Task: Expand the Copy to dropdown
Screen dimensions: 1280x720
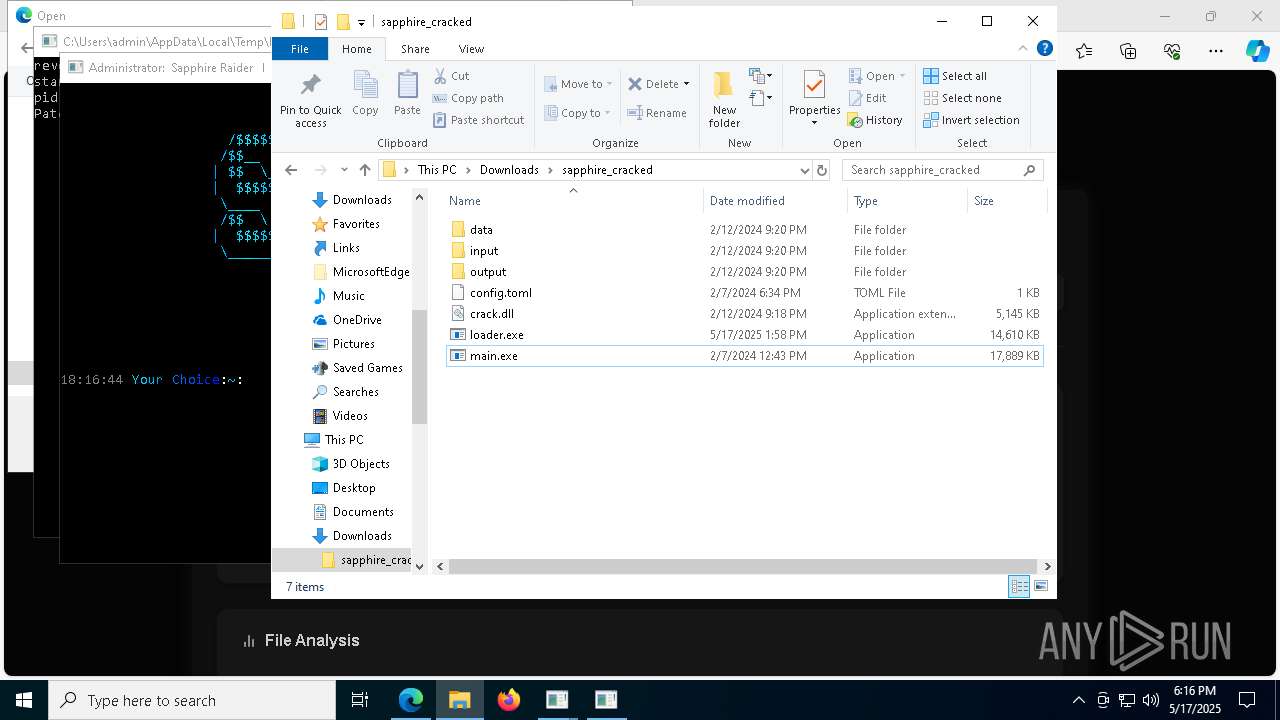Action: (x=608, y=113)
